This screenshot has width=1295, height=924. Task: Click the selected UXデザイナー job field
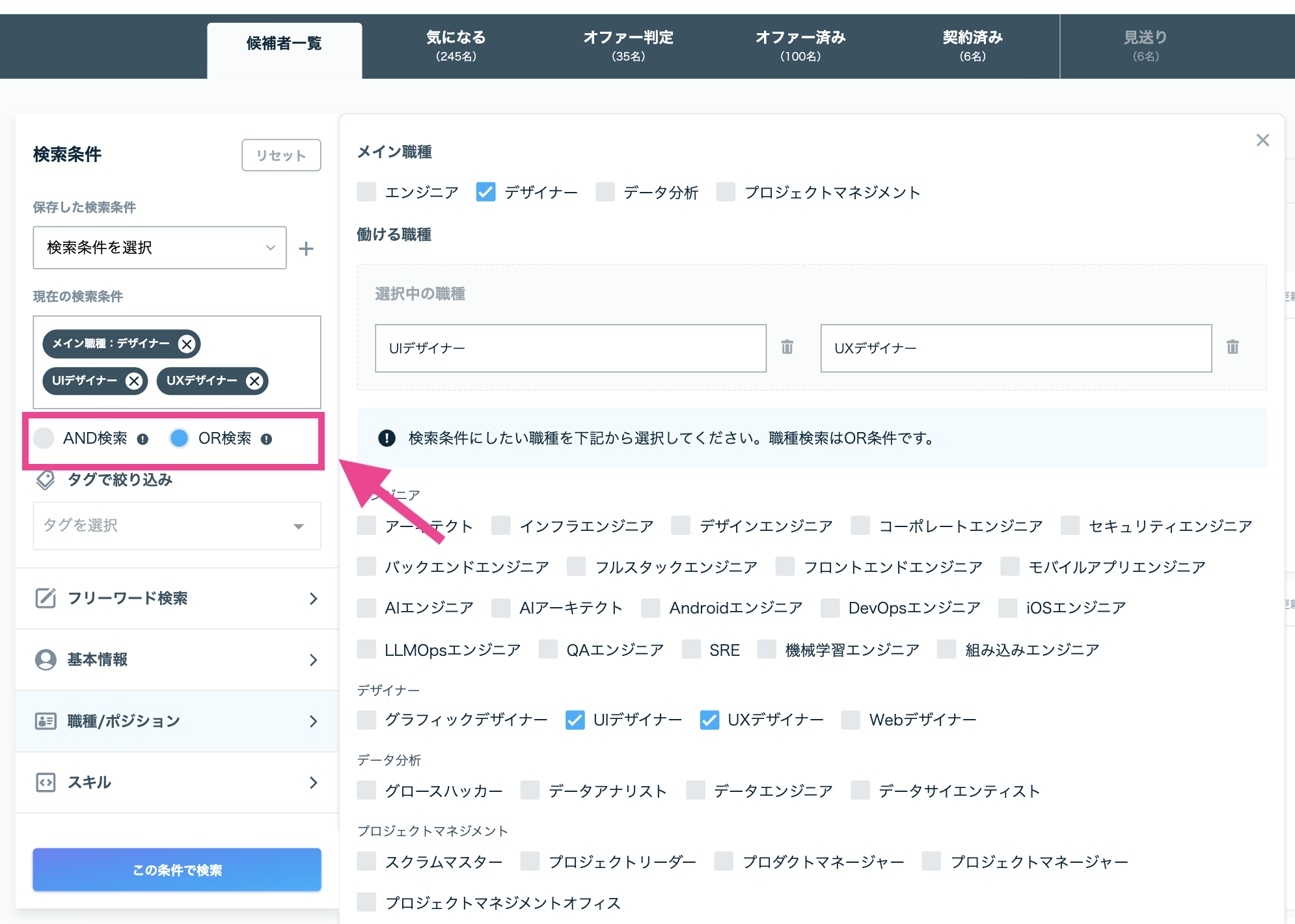coord(1016,348)
